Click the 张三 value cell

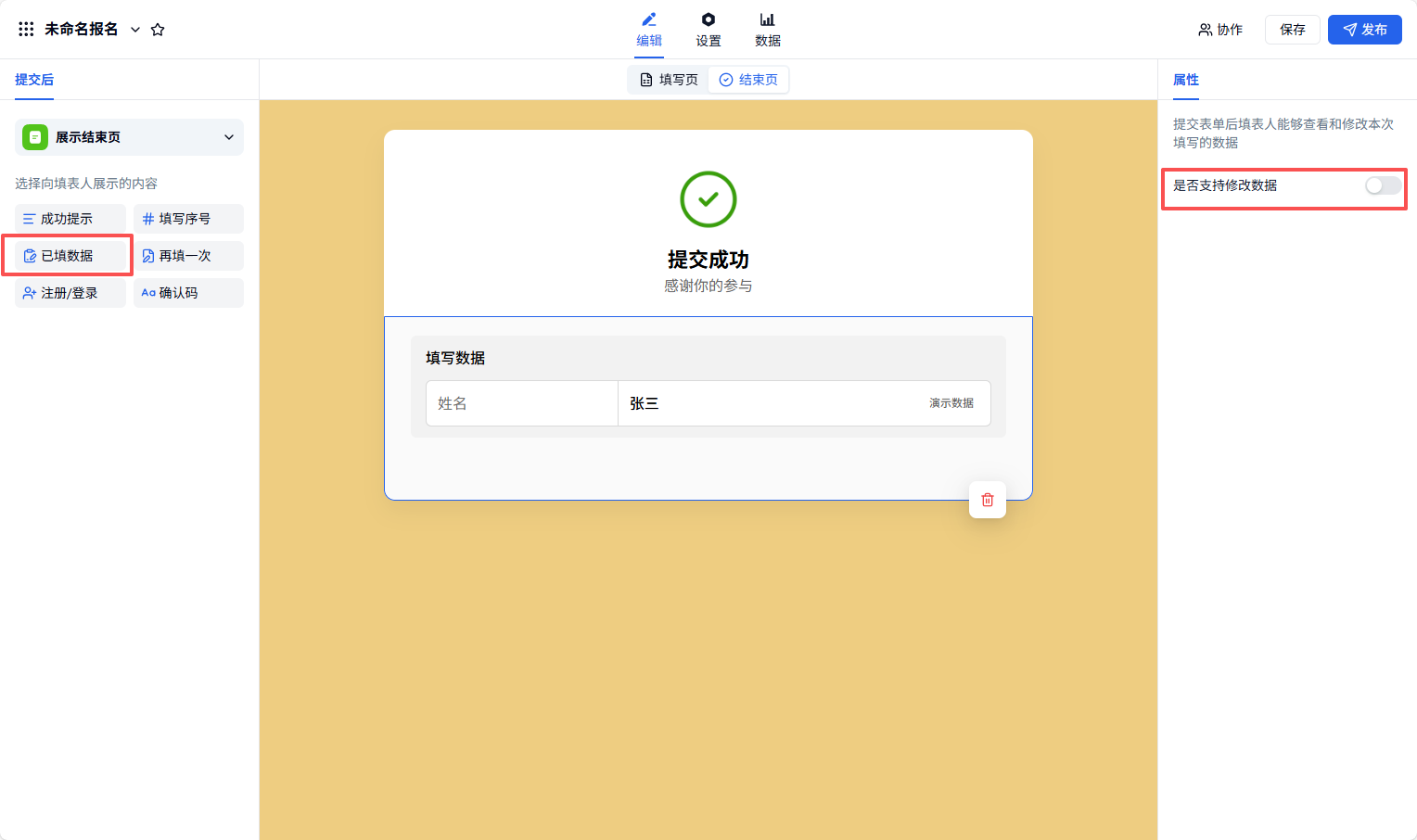tap(804, 403)
